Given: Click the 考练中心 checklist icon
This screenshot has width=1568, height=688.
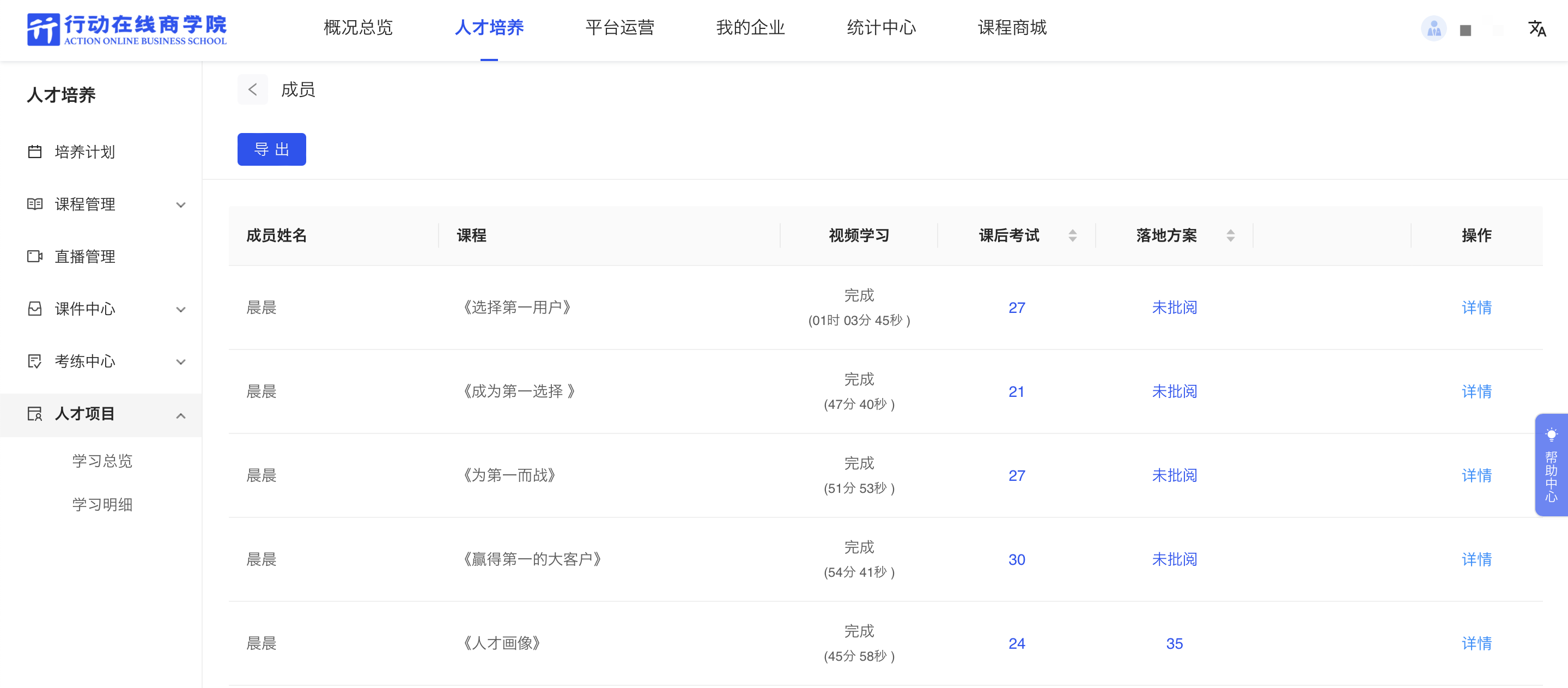Looking at the screenshot, I should pos(35,360).
